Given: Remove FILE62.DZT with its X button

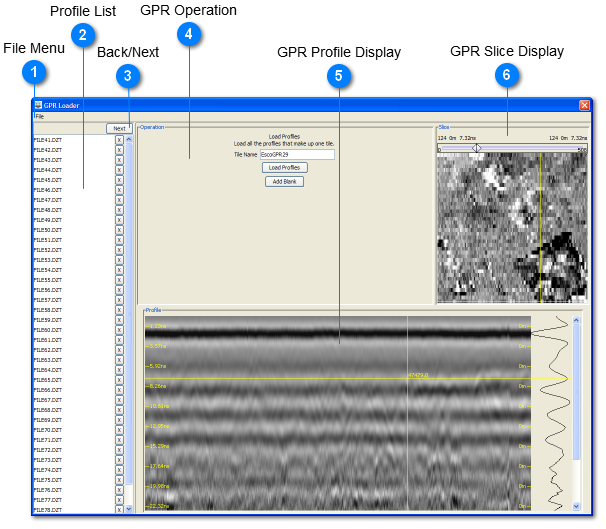Looking at the screenshot, I should (x=119, y=350).
